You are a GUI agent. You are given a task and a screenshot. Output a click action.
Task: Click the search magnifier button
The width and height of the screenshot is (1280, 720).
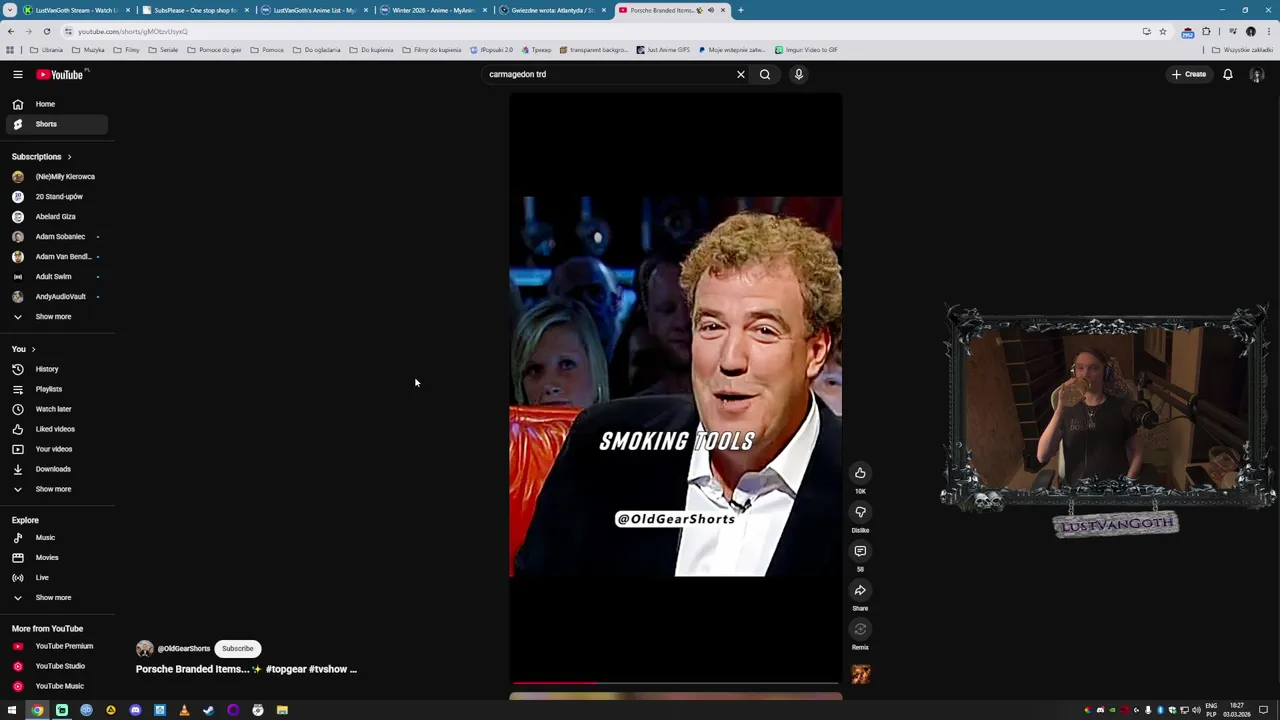pyautogui.click(x=765, y=74)
